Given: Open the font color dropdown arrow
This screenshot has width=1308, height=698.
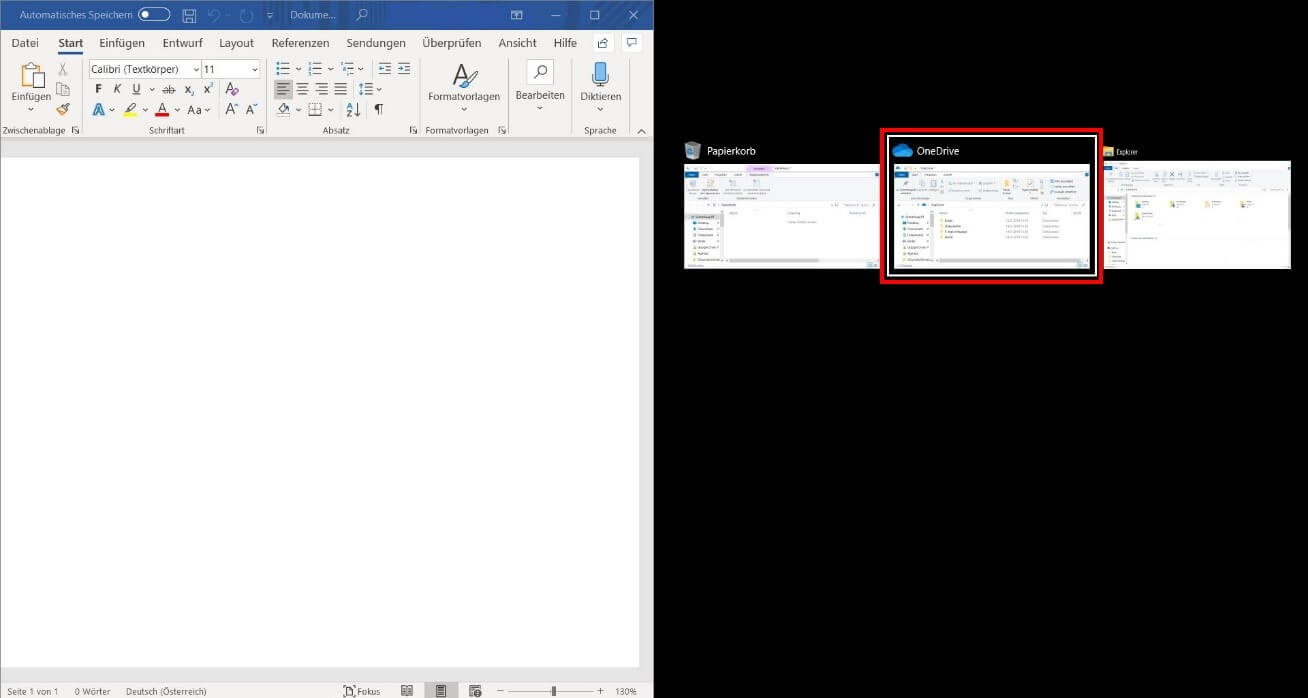Looking at the screenshot, I should [177, 109].
